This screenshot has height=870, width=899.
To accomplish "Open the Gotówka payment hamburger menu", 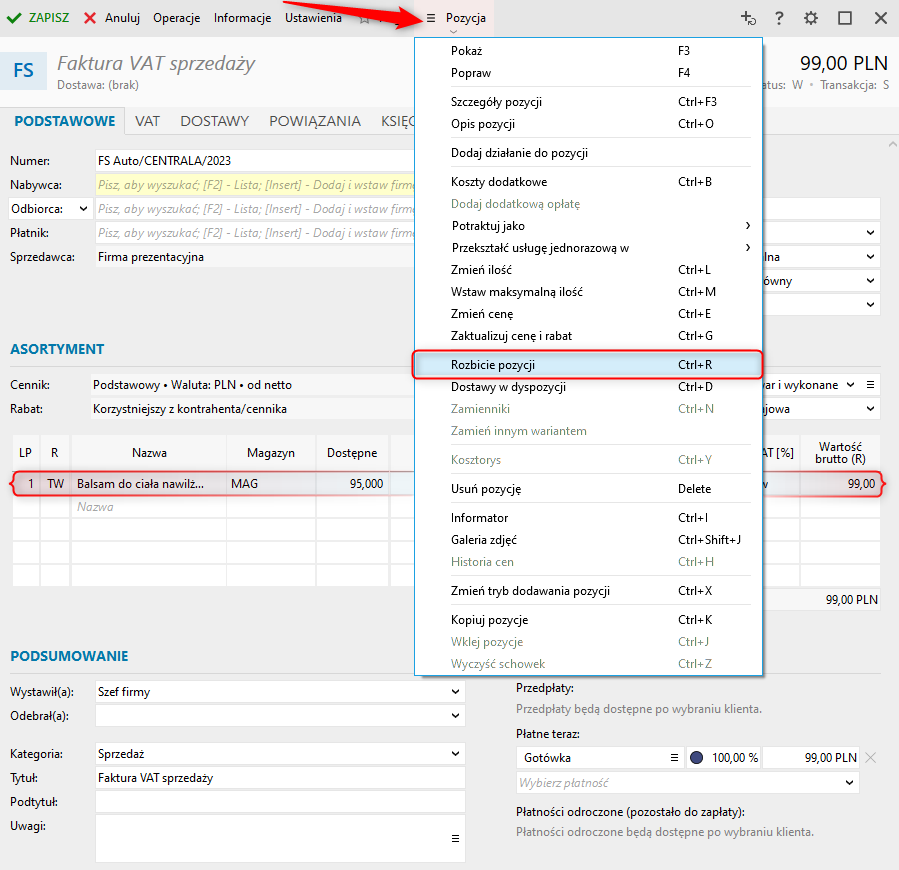I will pos(674,758).
